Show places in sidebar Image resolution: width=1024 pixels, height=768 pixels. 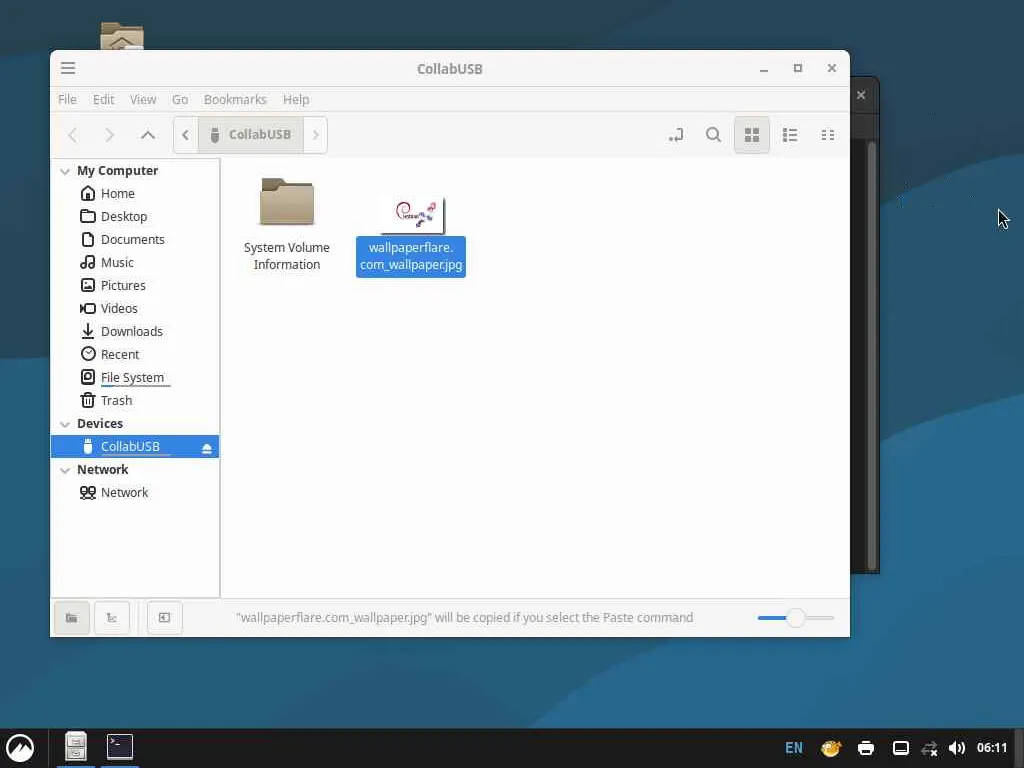pyautogui.click(x=72, y=618)
